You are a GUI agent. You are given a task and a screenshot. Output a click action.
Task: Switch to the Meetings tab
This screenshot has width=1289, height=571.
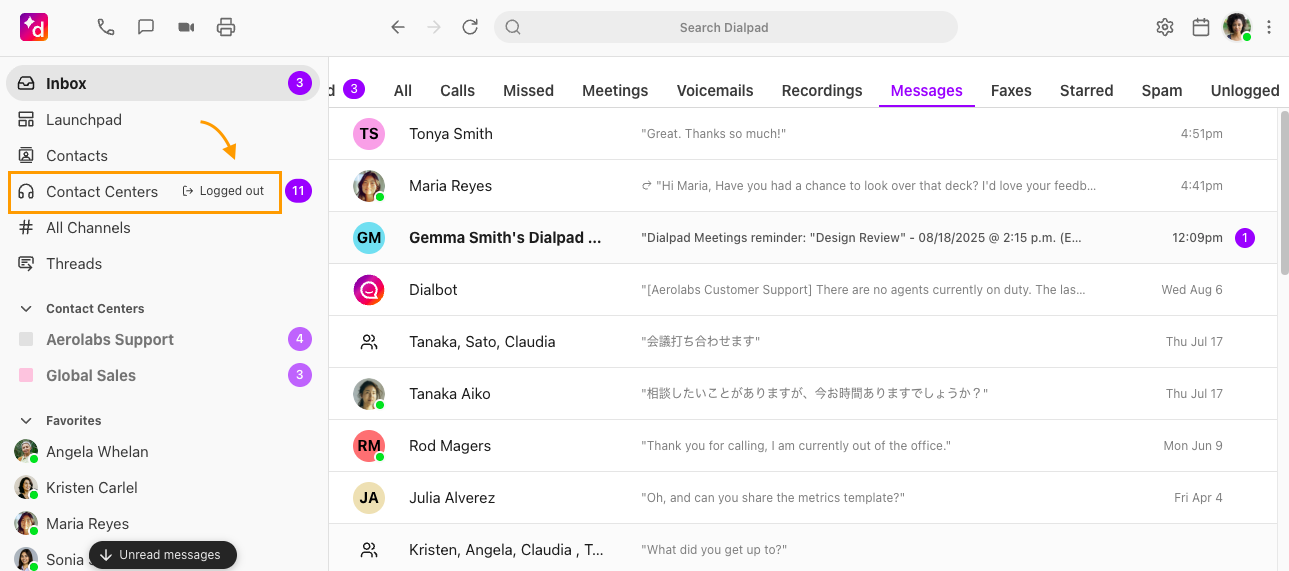[x=615, y=90]
